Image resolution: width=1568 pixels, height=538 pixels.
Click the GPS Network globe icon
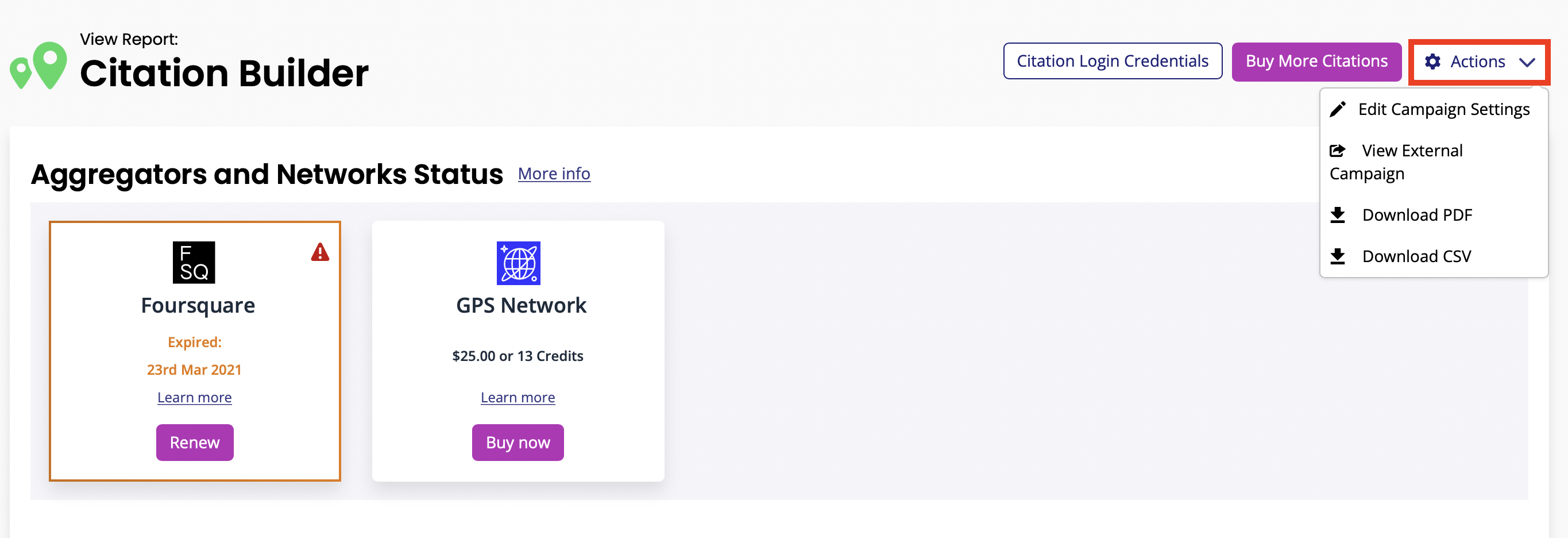tap(518, 263)
